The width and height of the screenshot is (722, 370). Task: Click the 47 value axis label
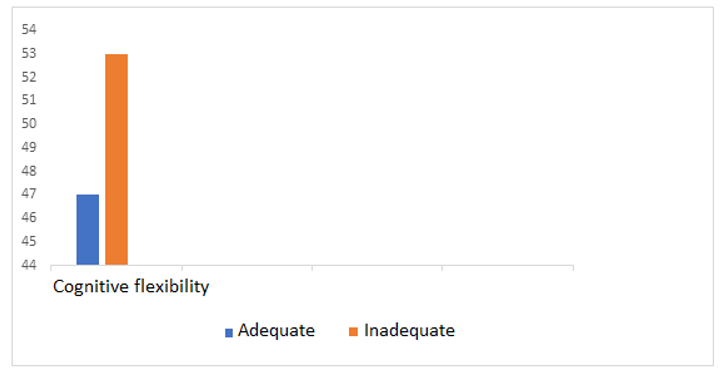[x=29, y=194]
